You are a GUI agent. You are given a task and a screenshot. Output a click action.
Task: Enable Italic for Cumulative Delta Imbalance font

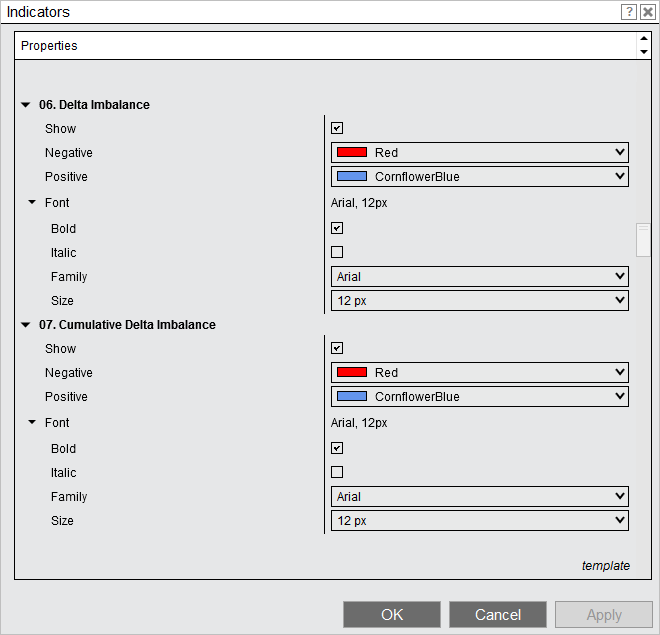(x=337, y=473)
